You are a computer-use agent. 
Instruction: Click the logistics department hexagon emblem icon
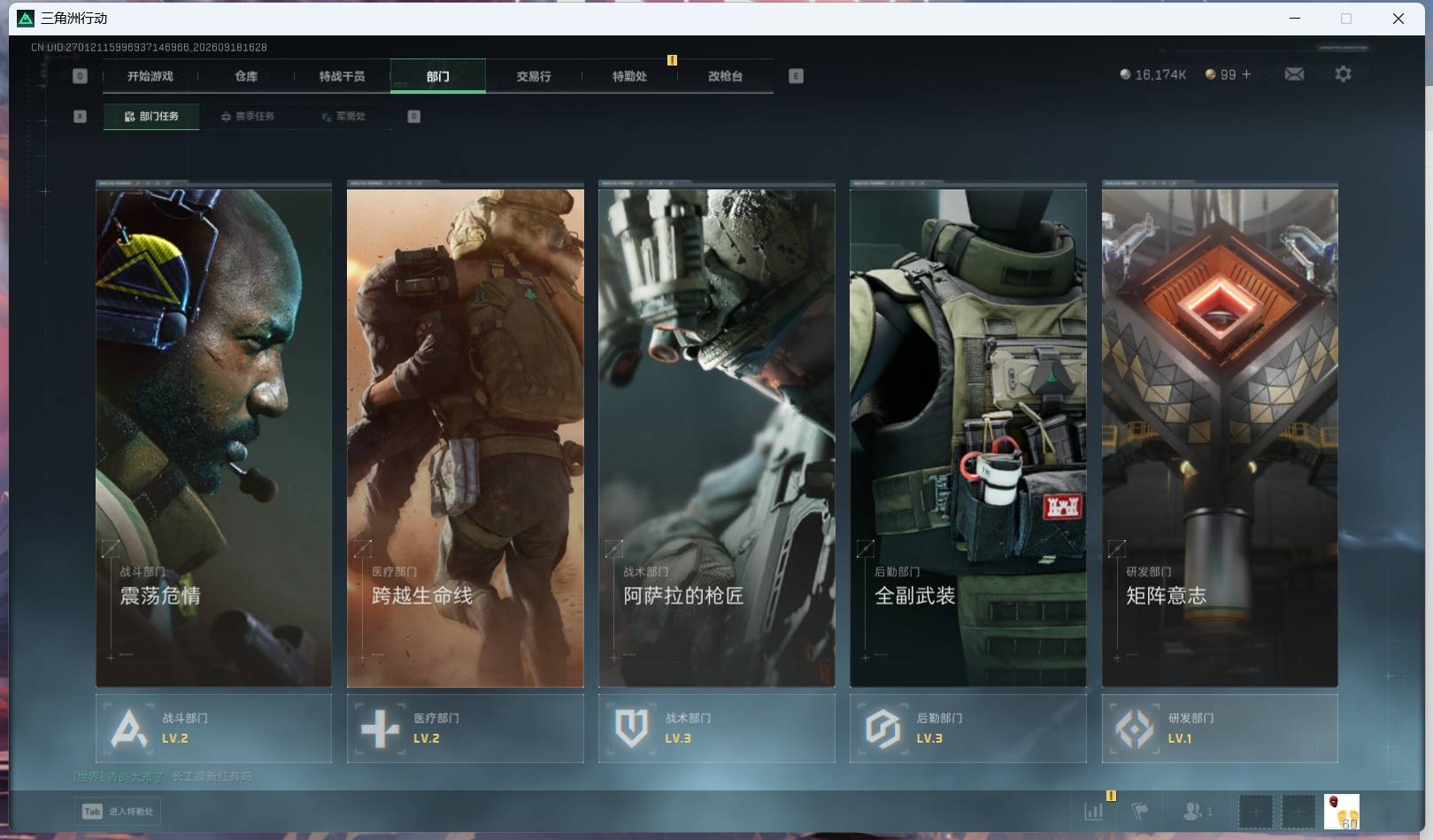882,729
